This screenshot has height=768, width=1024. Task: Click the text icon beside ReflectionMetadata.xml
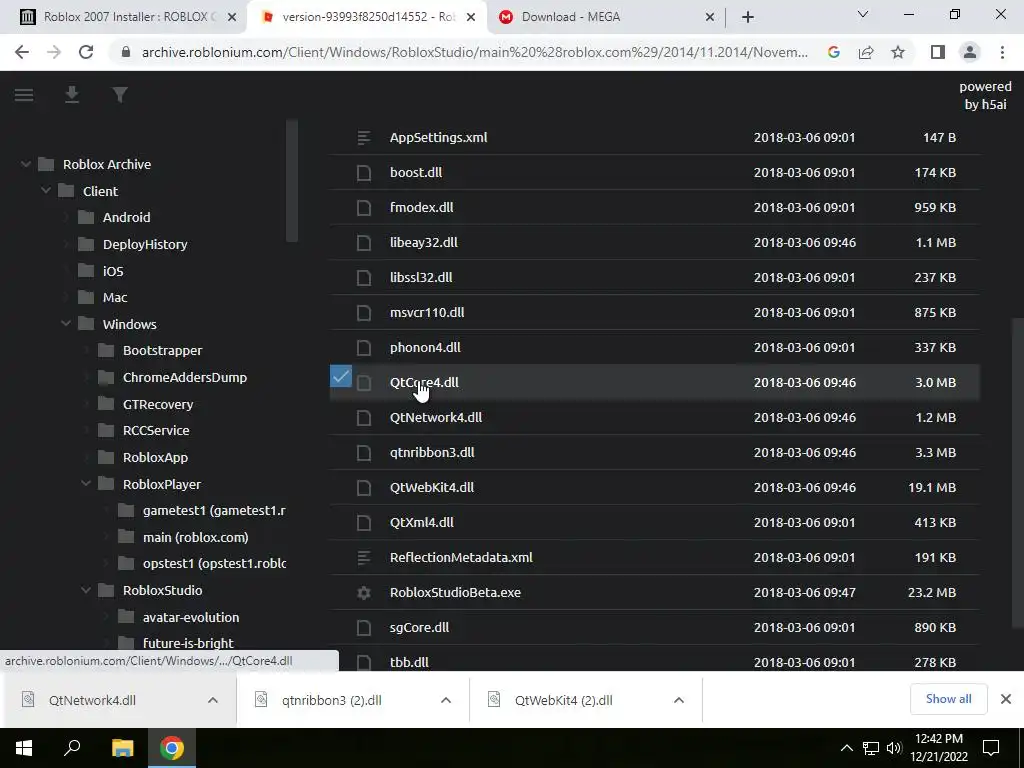[x=364, y=557]
